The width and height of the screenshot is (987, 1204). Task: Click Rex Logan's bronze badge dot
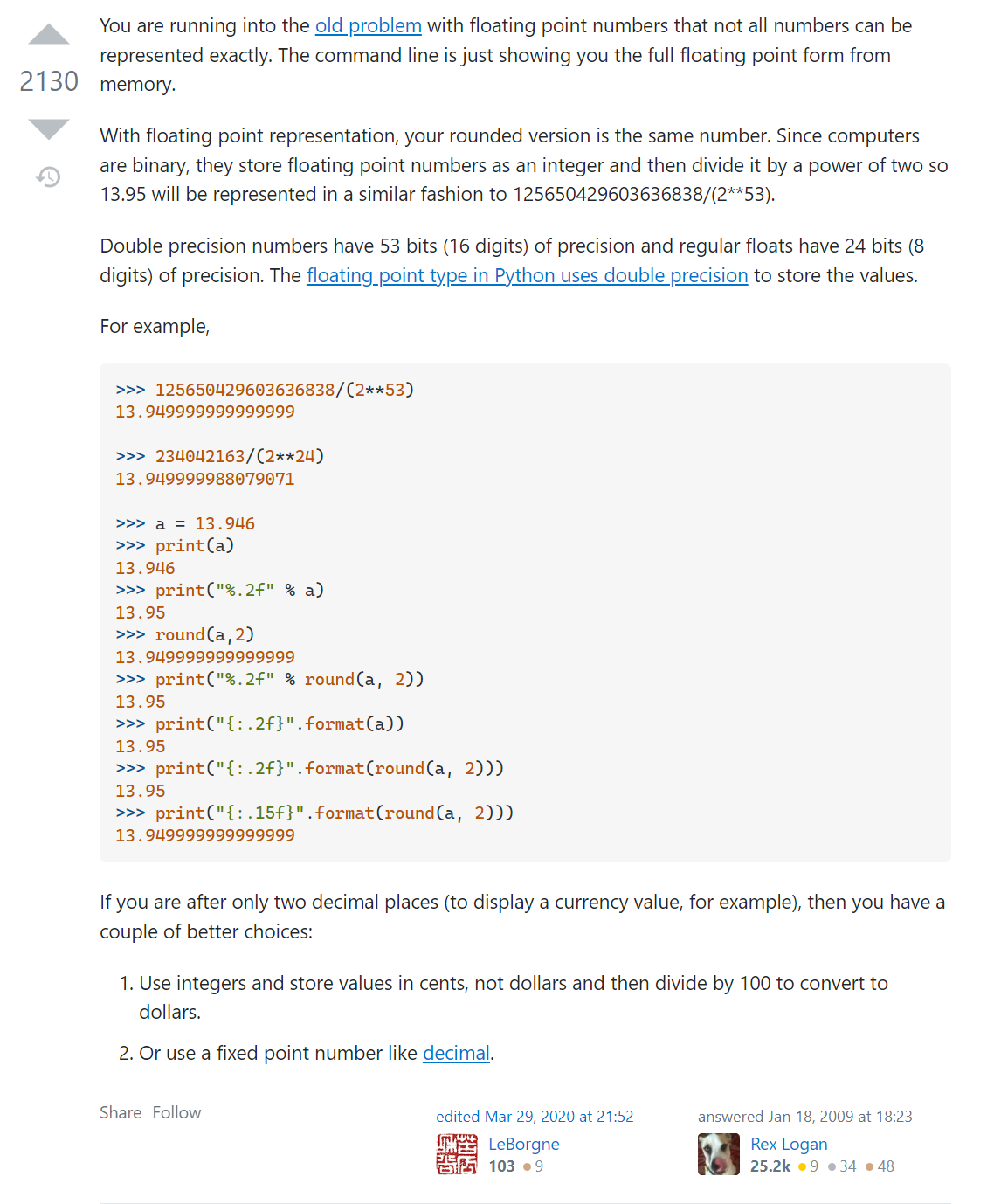(x=869, y=1166)
